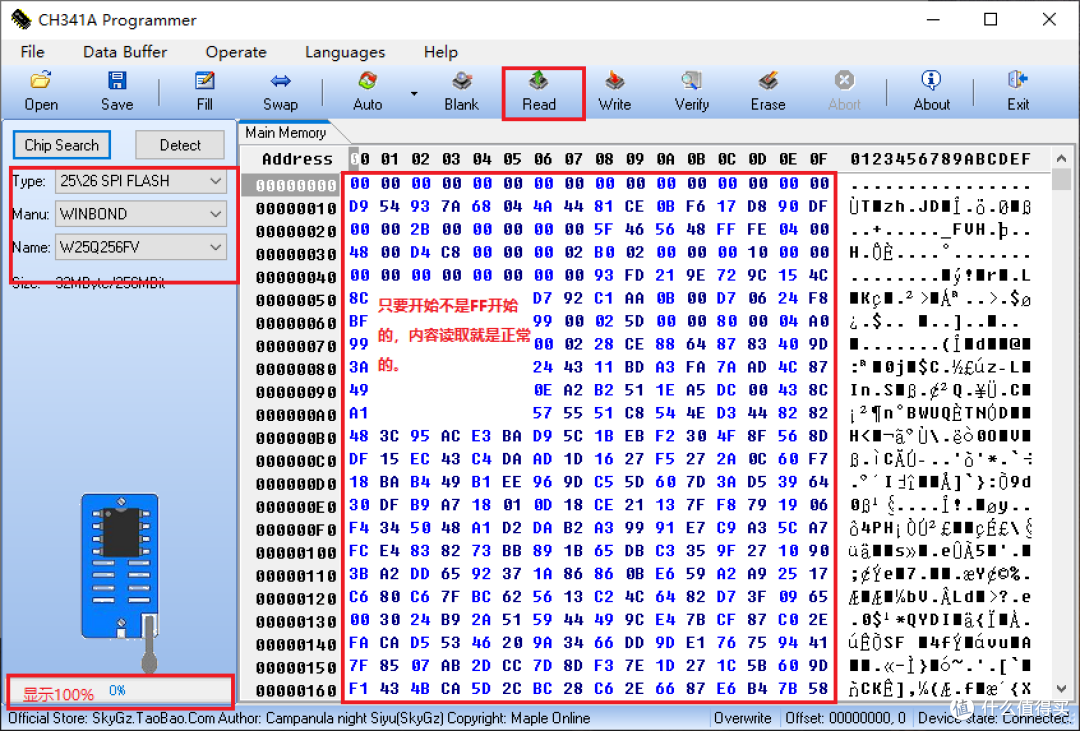1080x731 pixels.
Task: Click column header 0F
Action: [x=818, y=159]
